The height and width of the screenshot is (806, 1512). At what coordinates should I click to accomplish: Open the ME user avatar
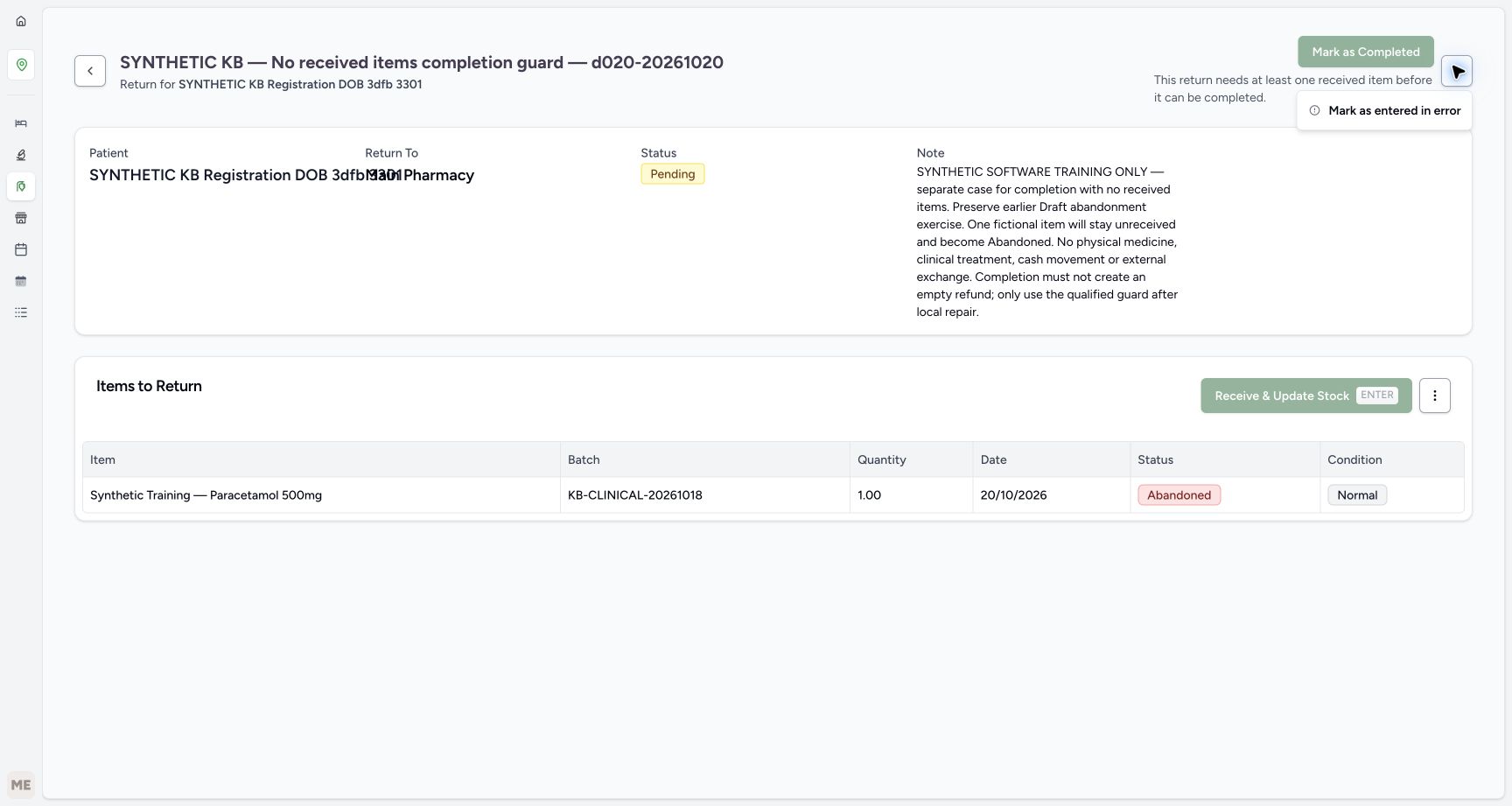[21, 785]
